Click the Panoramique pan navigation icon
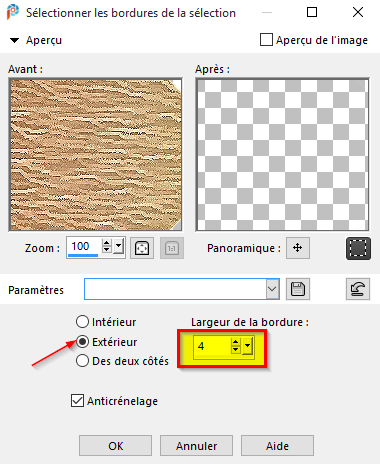This screenshot has width=380, height=464. (x=298, y=248)
